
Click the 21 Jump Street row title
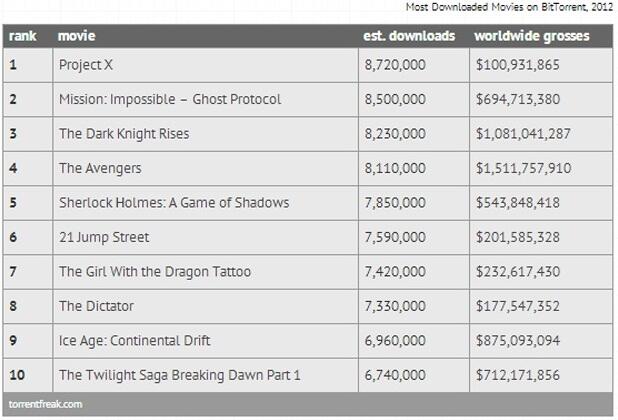coord(104,237)
